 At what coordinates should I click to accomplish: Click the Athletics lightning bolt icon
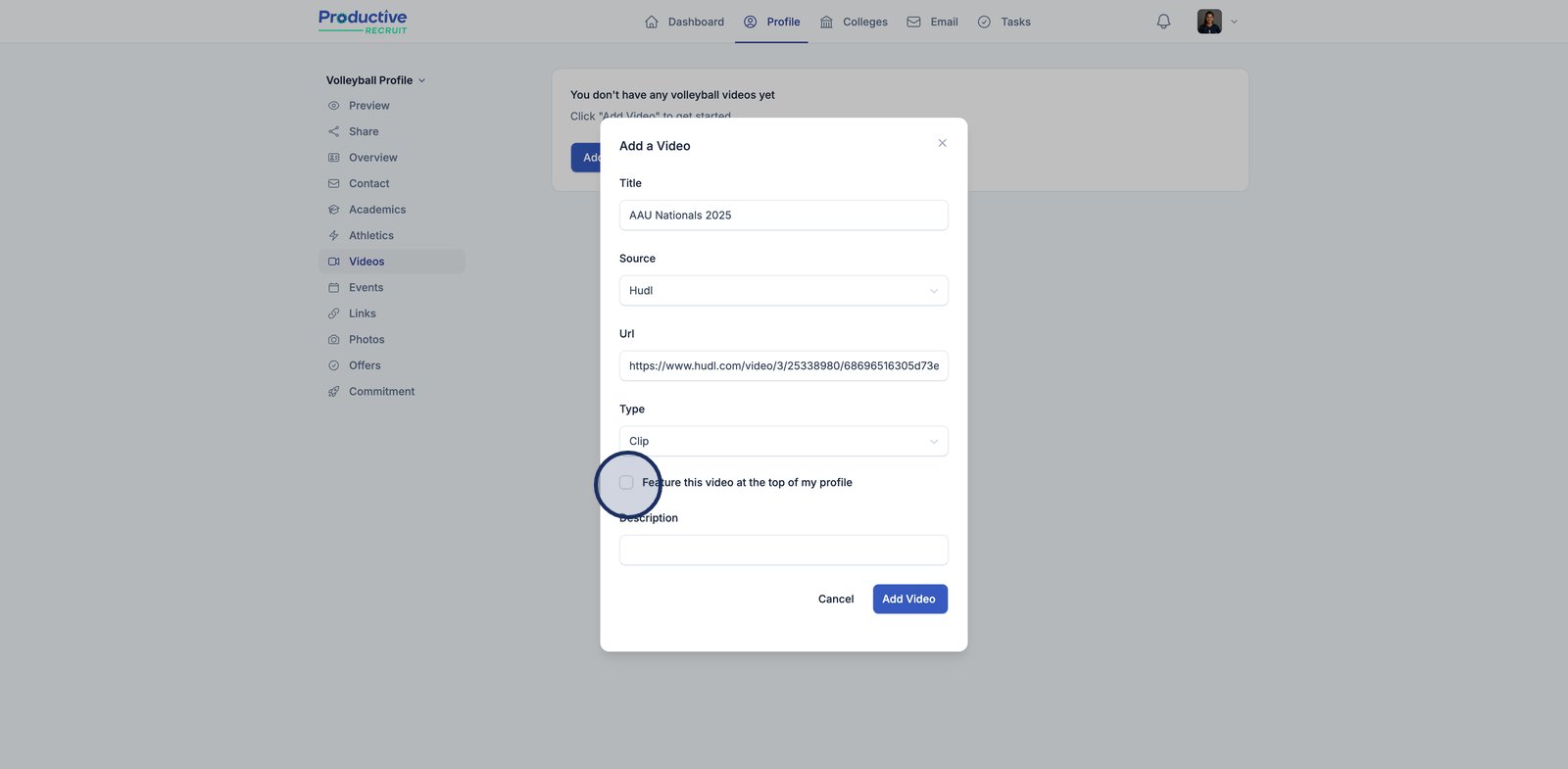tap(333, 236)
